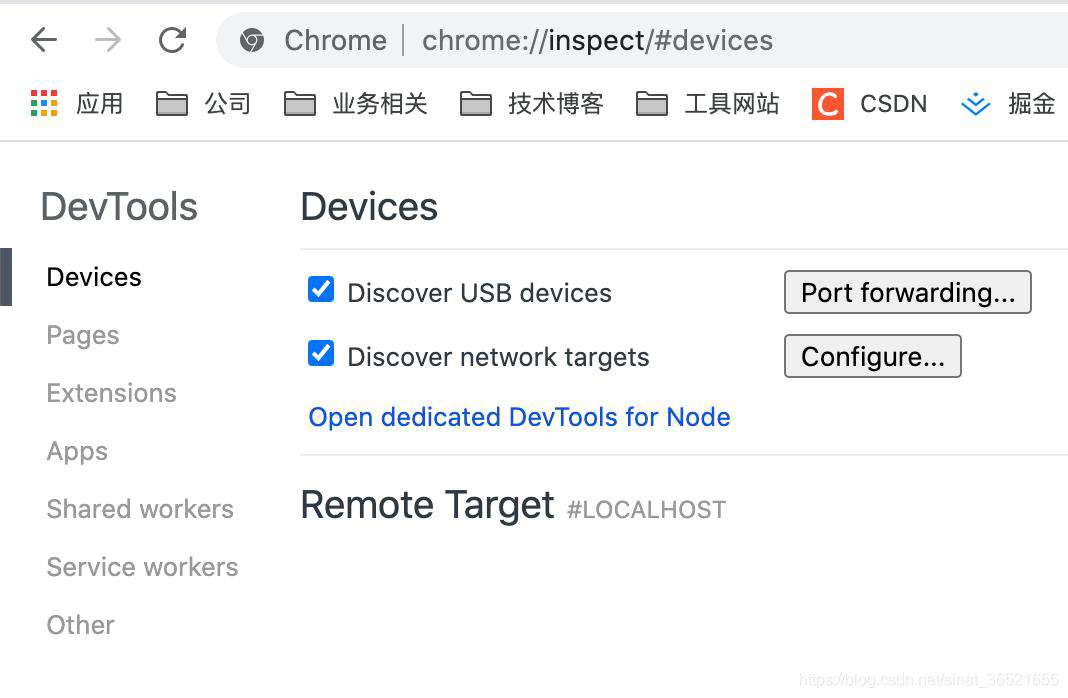Open the 掘金 bookmark
Image resolution: width=1068 pixels, height=698 pixels.
(1008, 104)
